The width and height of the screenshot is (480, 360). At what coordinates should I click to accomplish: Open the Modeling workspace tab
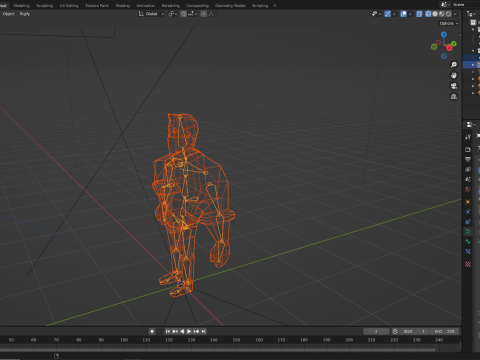pyautogui.click(x=22, y=5)
